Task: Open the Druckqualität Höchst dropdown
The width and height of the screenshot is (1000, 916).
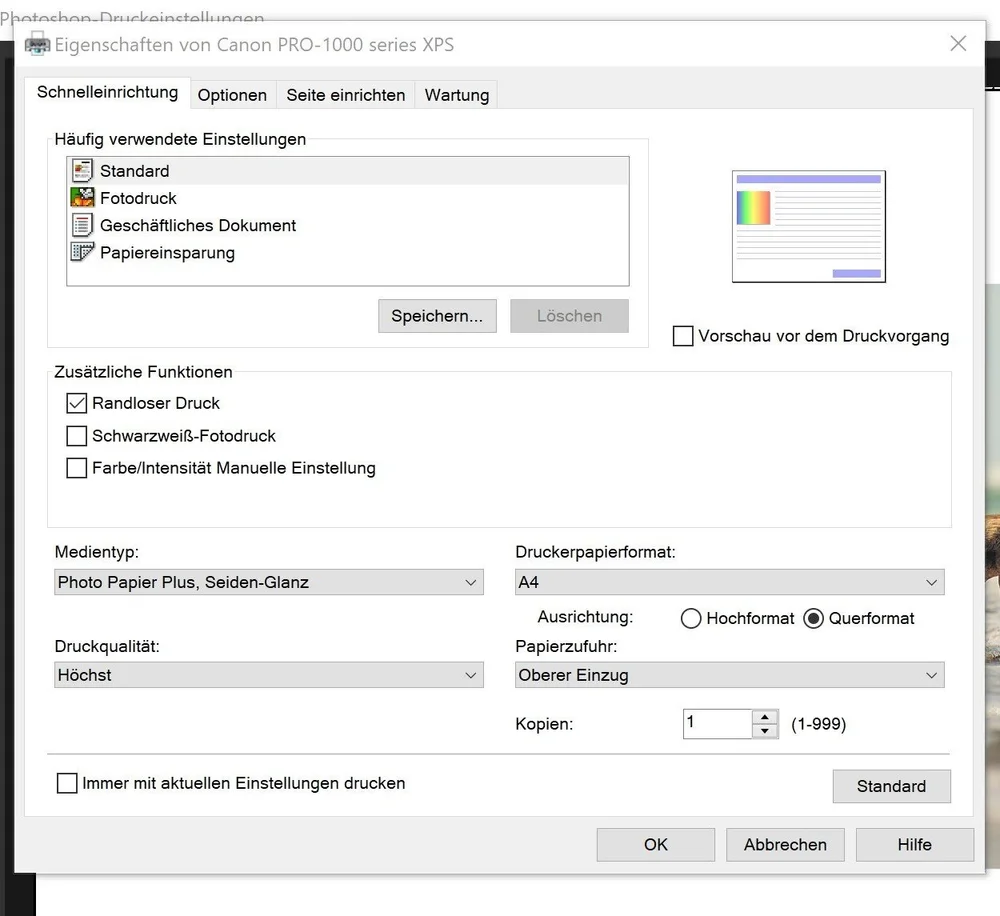Action: point(268,675)
